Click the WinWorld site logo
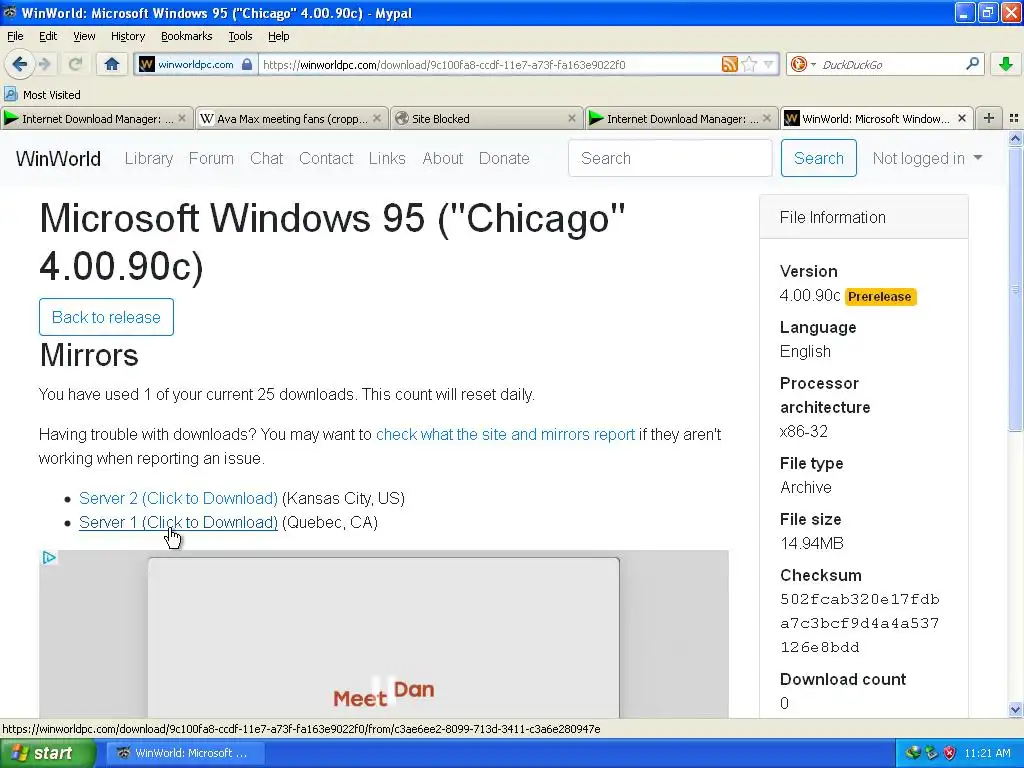Screen dimensions: 1024x768 click(58, 159)
